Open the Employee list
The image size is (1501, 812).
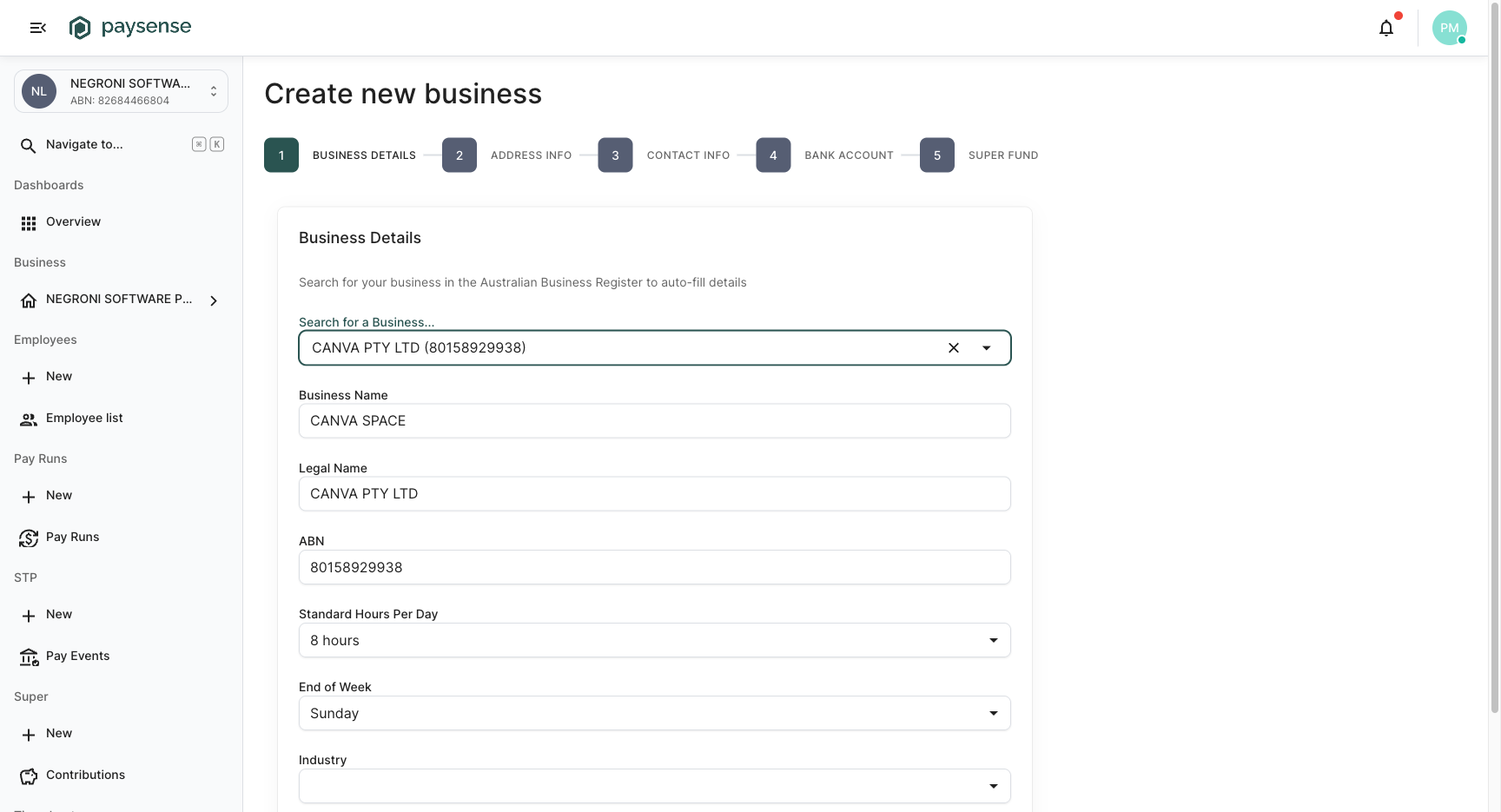click(121, 419)
